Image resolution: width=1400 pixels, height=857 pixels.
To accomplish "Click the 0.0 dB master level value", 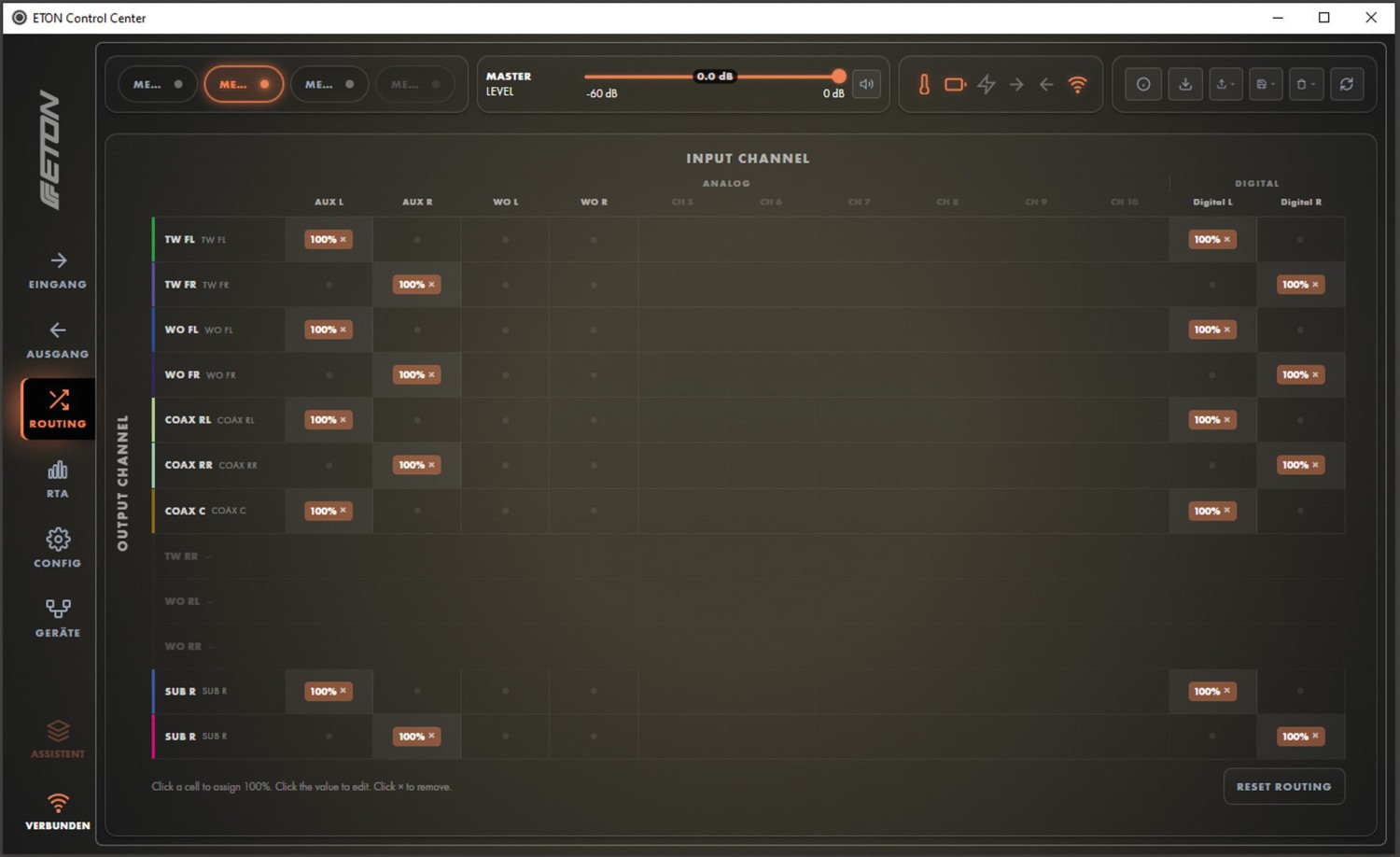I will (714, 77).
